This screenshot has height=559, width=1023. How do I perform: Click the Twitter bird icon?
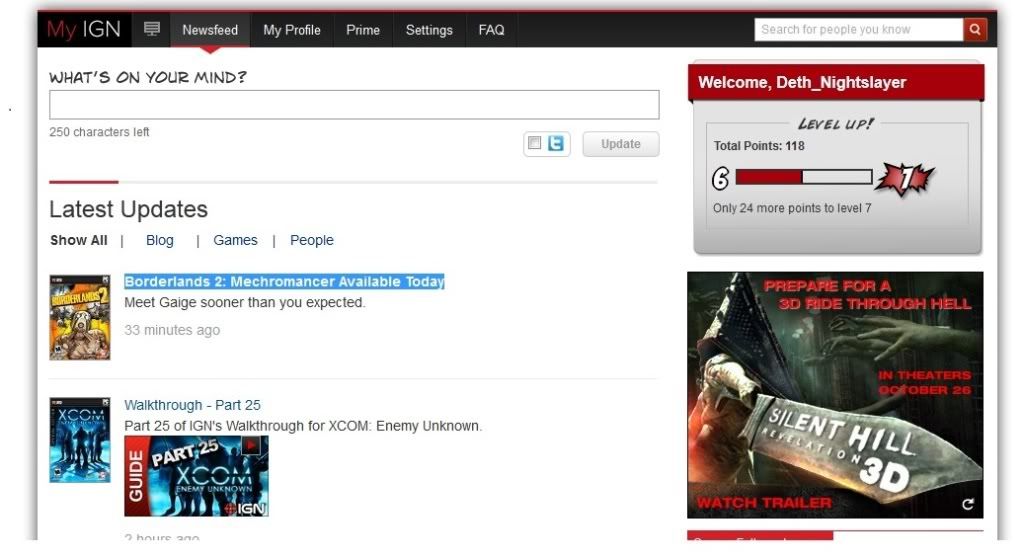pos(556,143)
